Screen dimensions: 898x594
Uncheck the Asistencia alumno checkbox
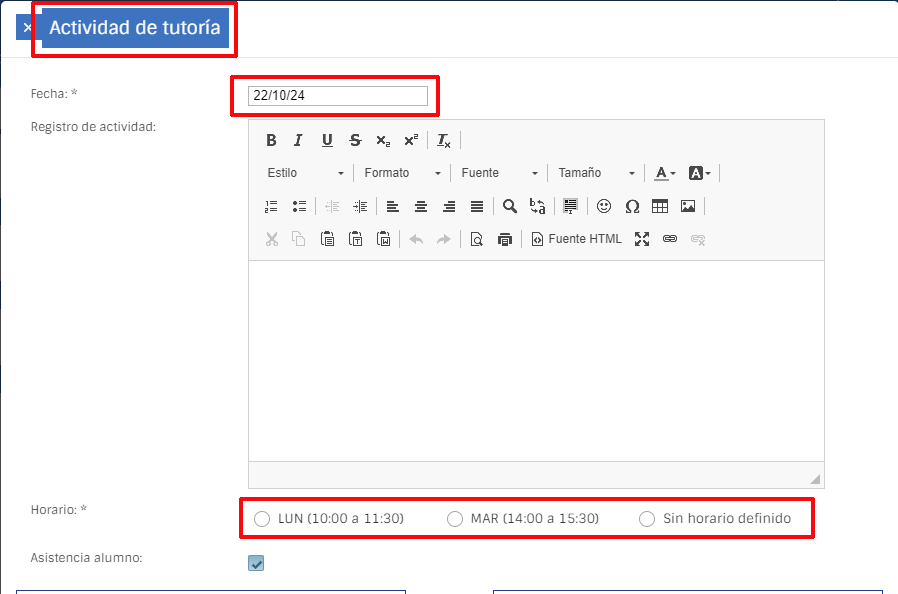pyautogui.click(x=257, y=564)
